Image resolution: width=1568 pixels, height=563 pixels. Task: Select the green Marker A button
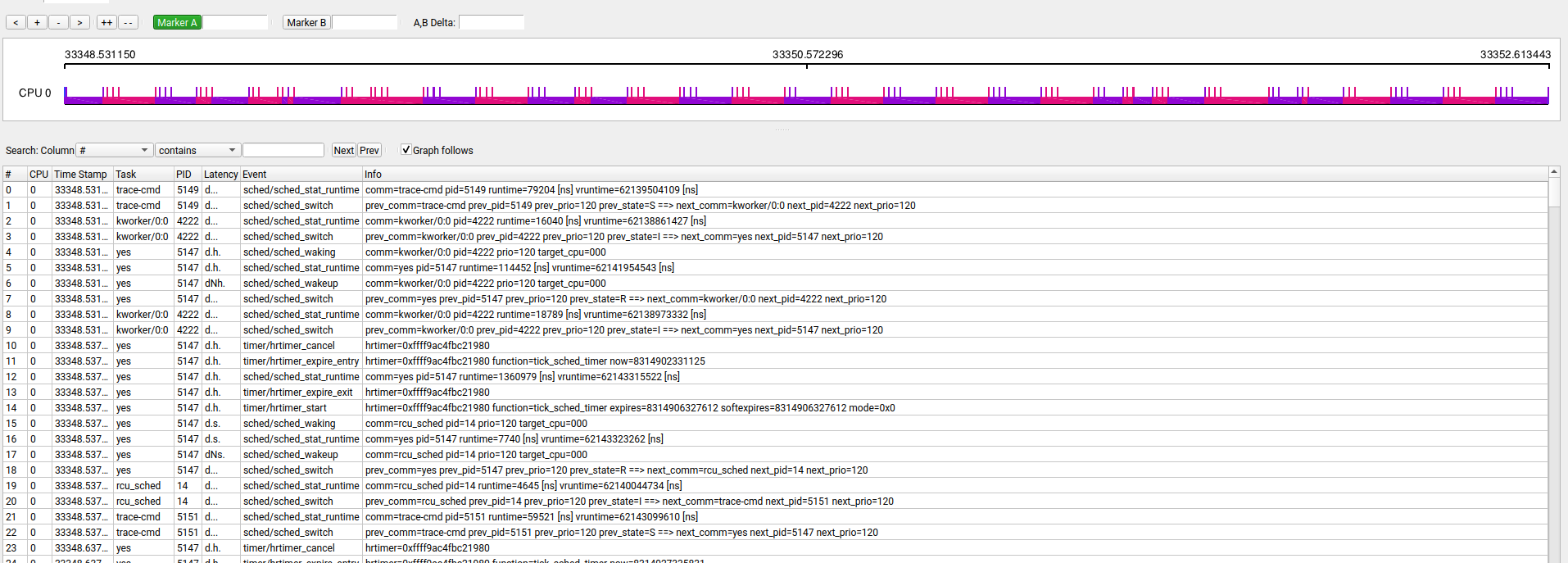pyautogui.click(x=177, y=22)
